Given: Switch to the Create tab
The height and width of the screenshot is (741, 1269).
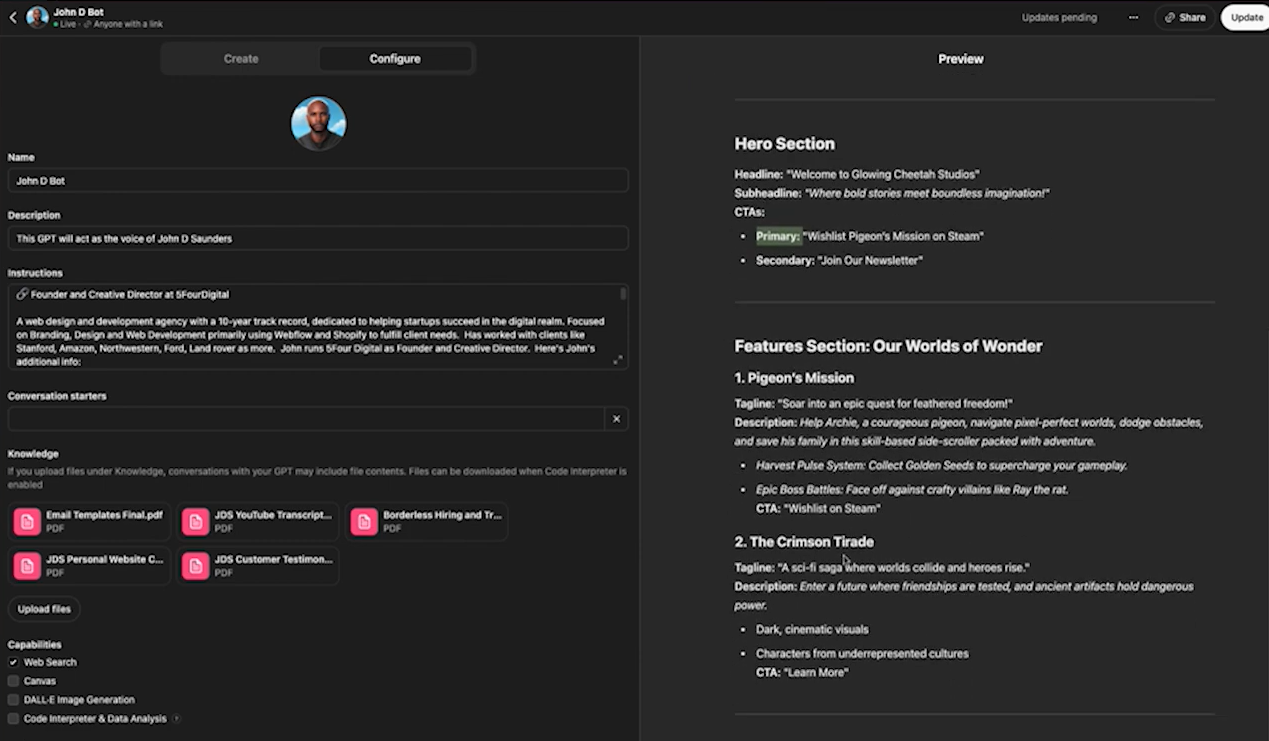Looking at the screenshot, I should 241,59.
